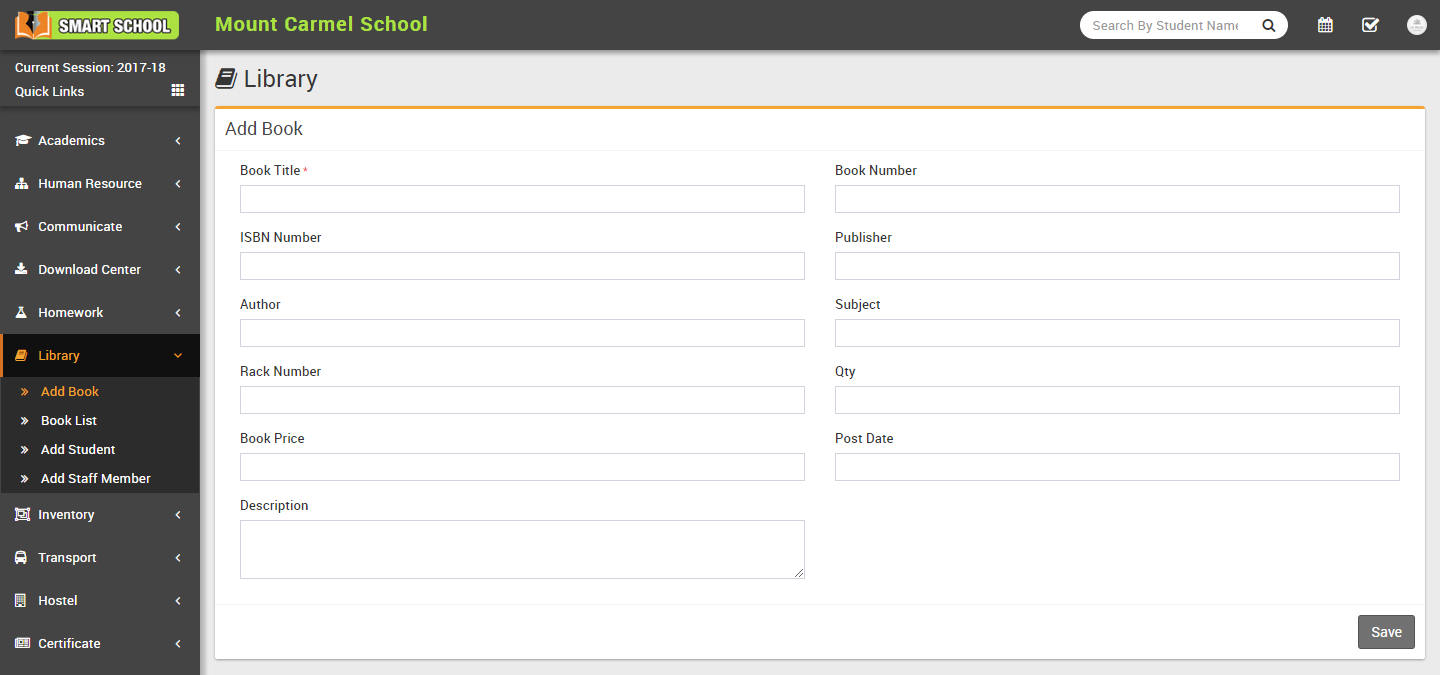Open the Quick Links grid icon
Viewport: 1440px width, 675px height.
pos(178,91)
